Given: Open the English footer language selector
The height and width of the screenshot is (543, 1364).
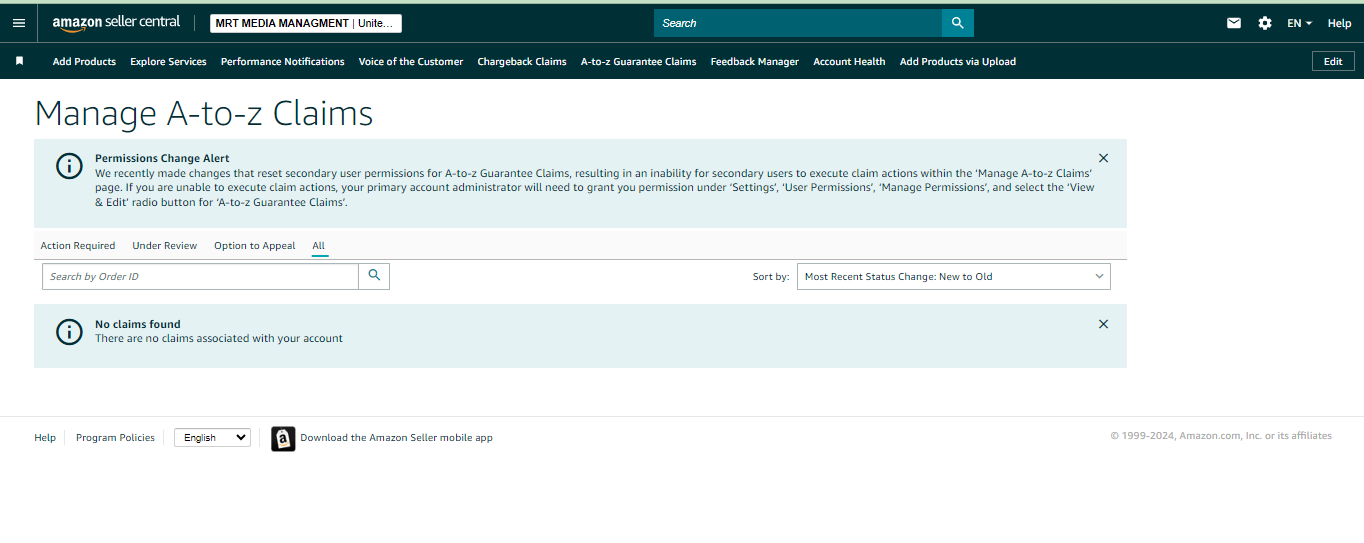Looking at the screenshot, I should click(x=212, y=437).
